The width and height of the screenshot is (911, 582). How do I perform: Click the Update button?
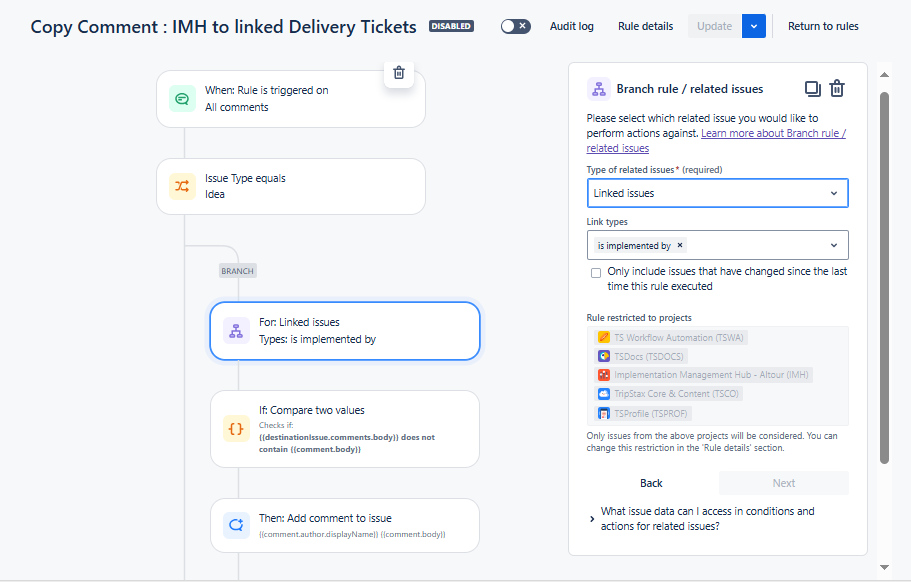point(715,26)
